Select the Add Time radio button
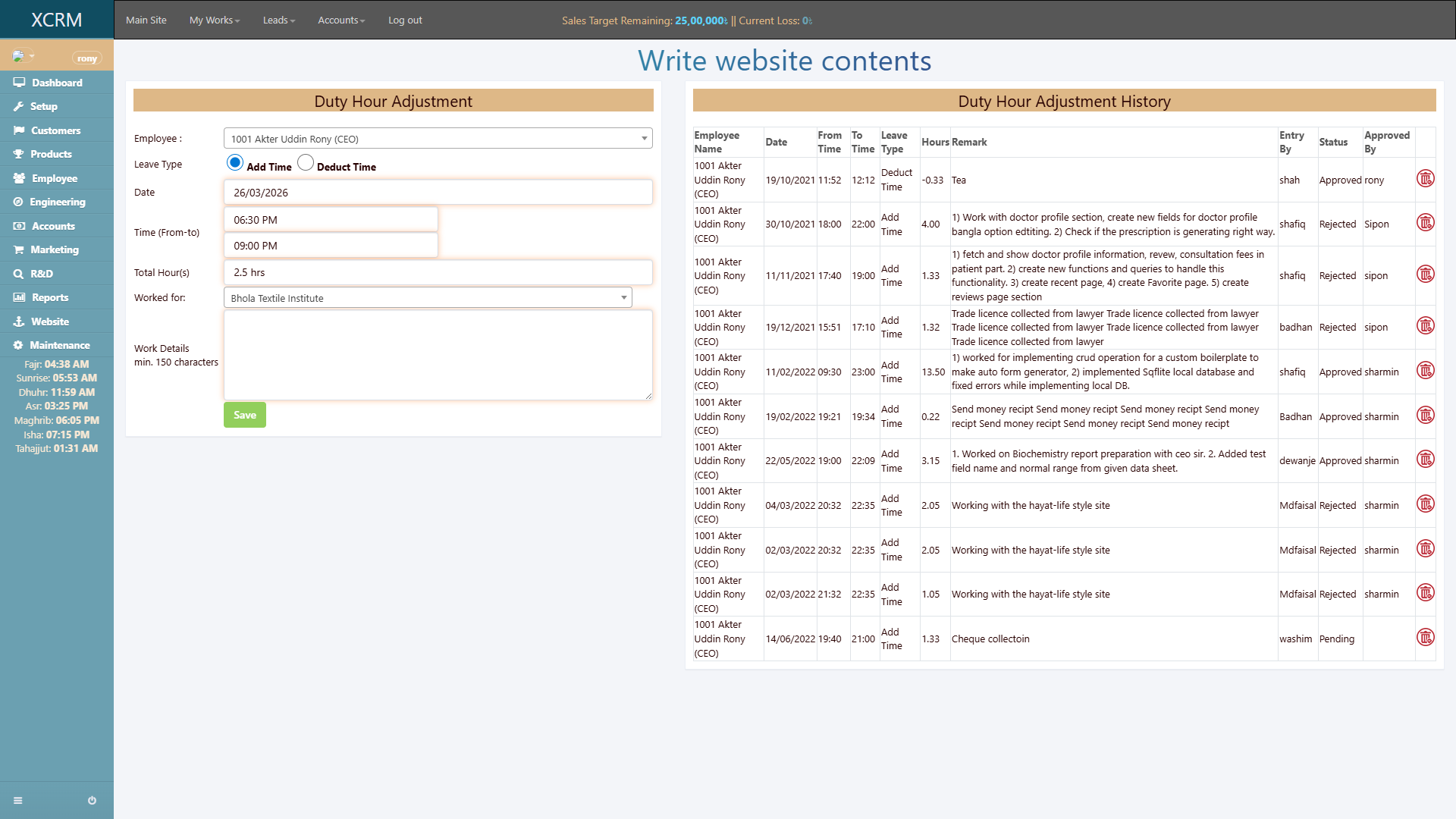 click(x=235, y=162)
